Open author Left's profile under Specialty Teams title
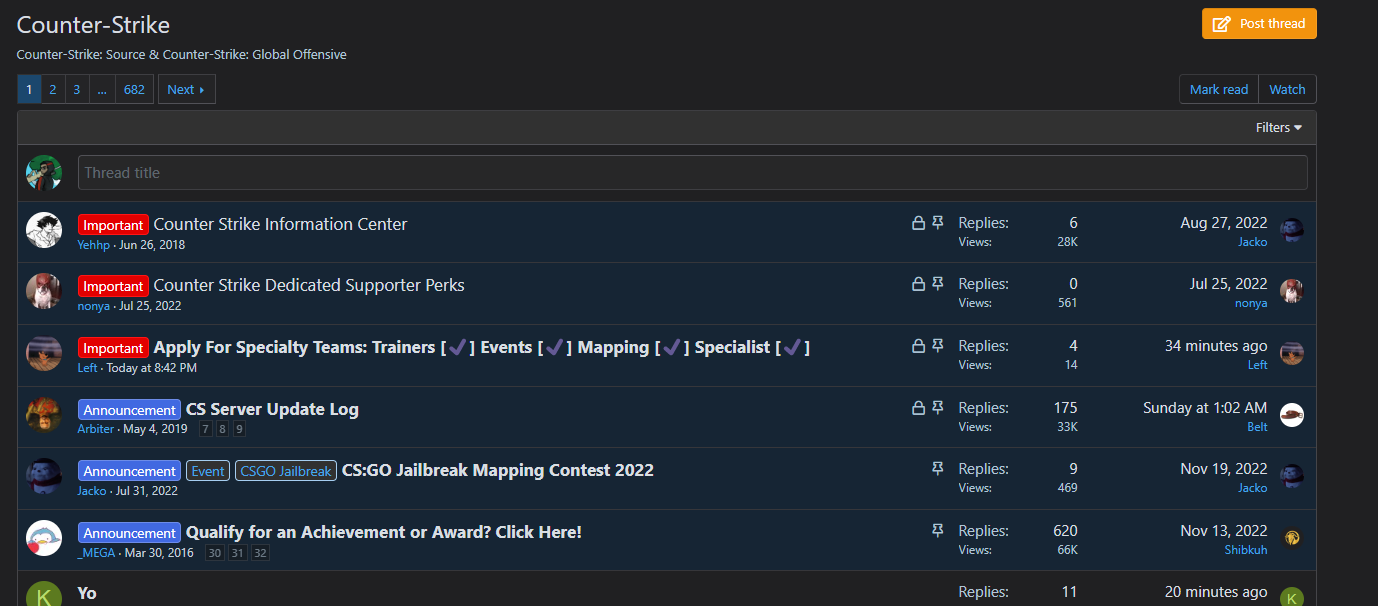This screenshot has width=1378, height=606. 88,368
